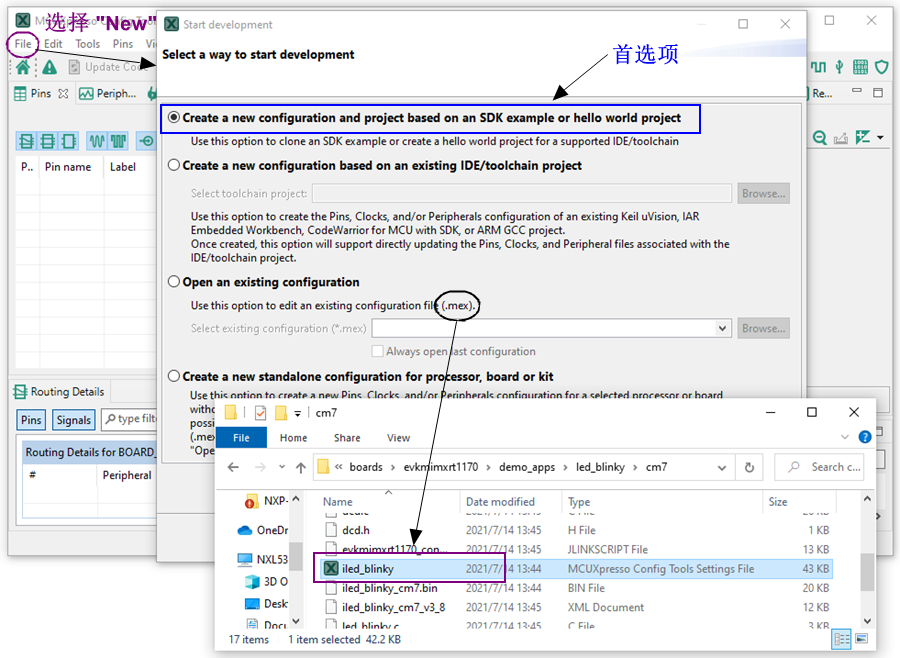Click 'demo_apps' in the Explorer address path
This screenshot has height=658, width=900.
click(527, 467)
